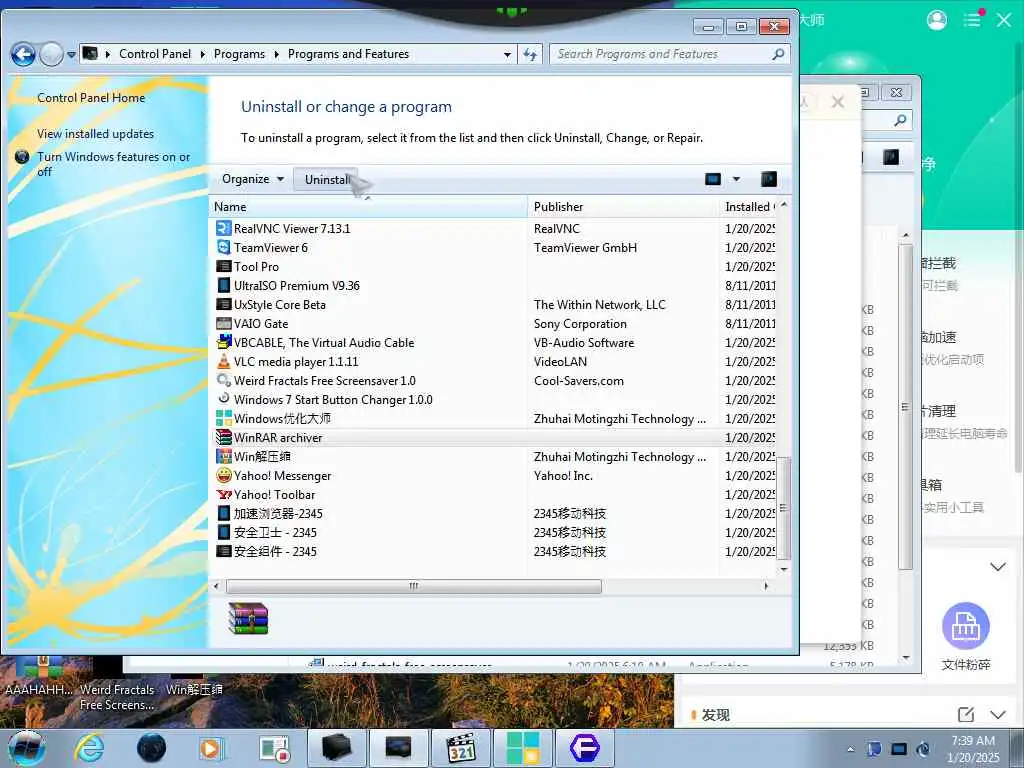
Task: Click the help icon in the Programs toolbar
Action: 769,179
